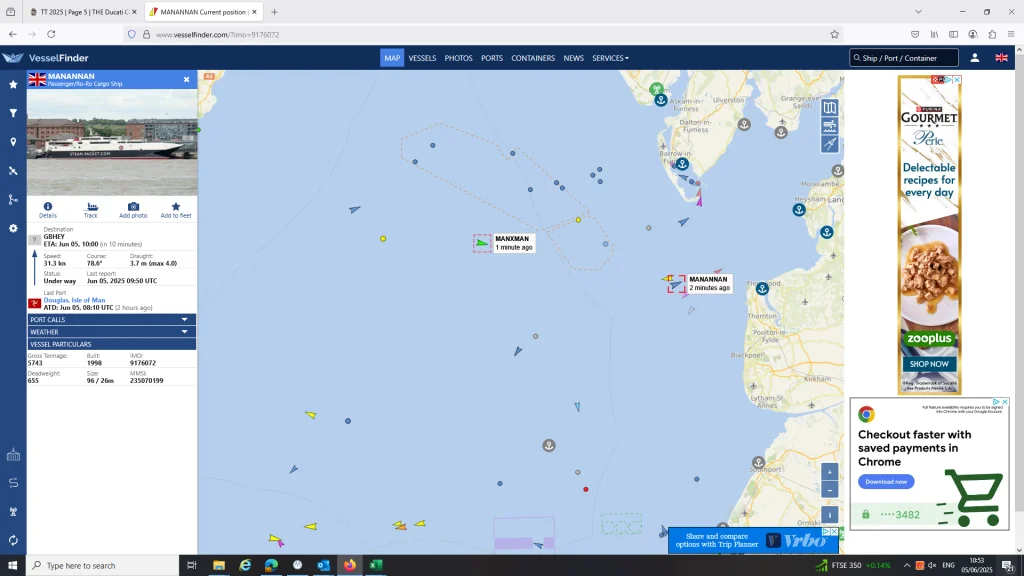Open the map info button

point(829,515)
